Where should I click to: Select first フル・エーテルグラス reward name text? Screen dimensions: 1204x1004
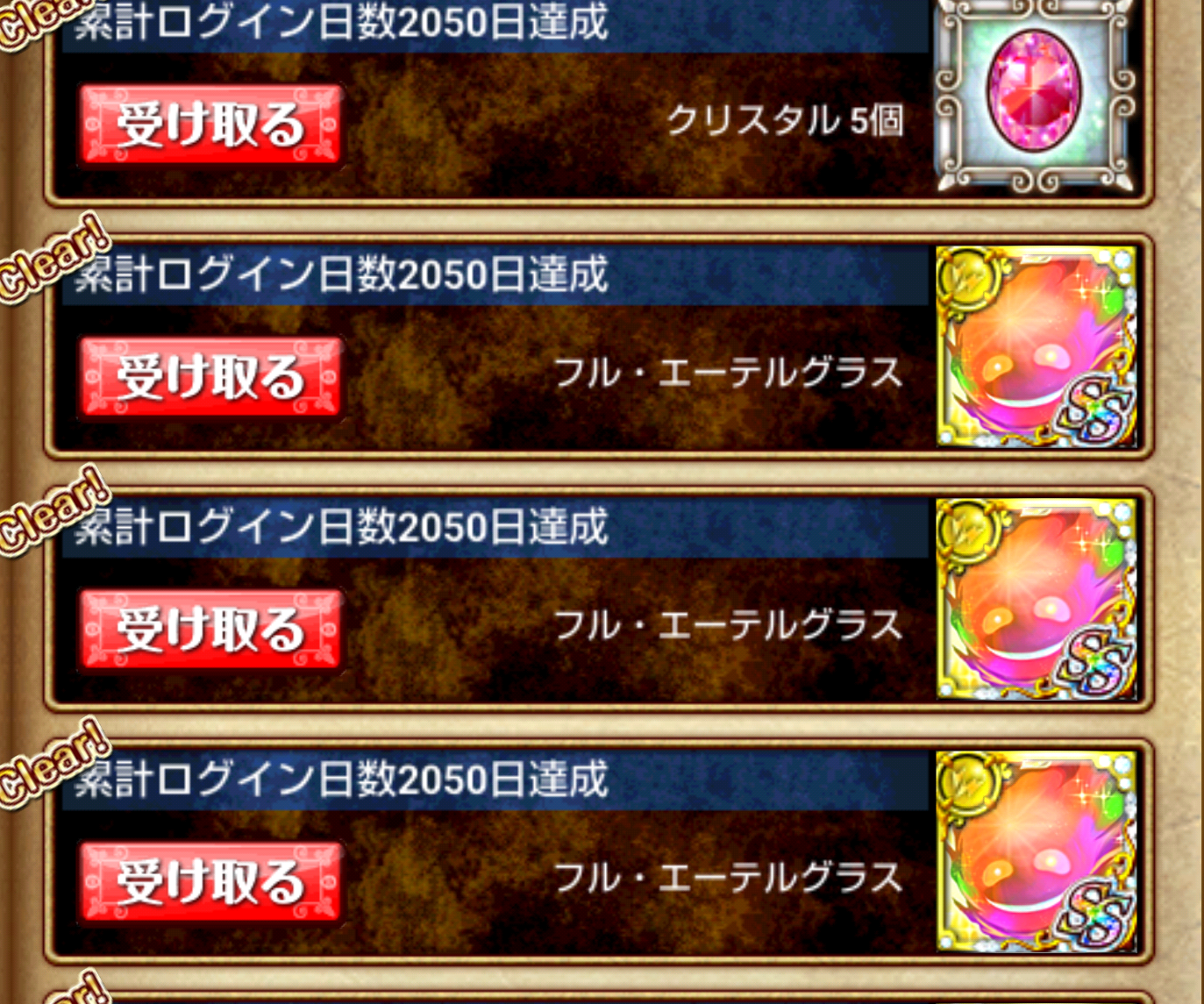[x=728, y=374]
